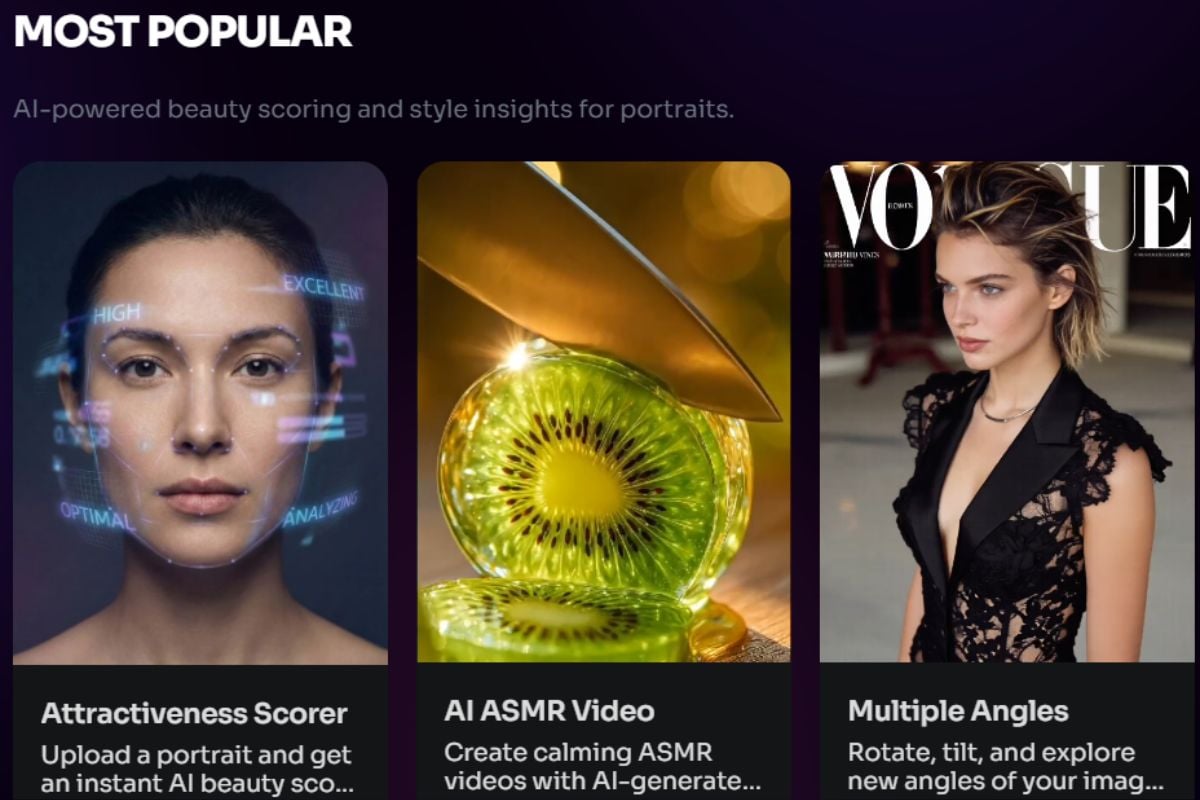This screenshot has height=800, width=1200.
Task: Open the Multiple Angles Vogue cover thumbnail
Action: [1007, 412]
